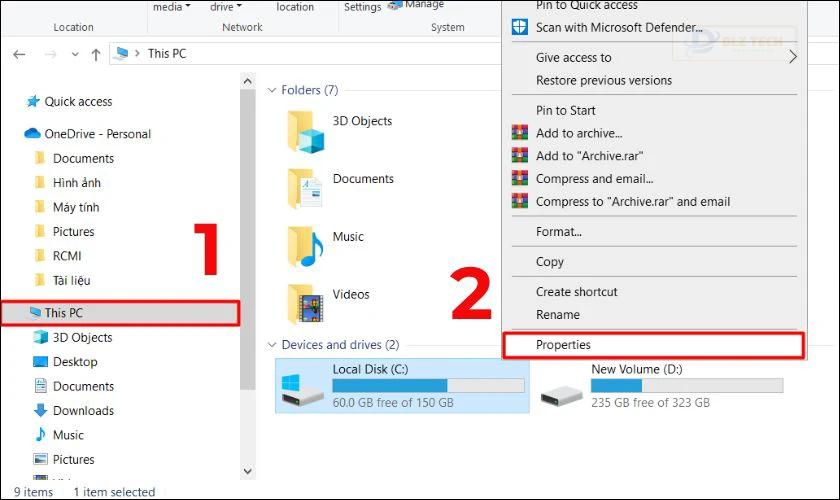This screenshot has width=840, height=500.
Task: Select Pictures under OneDrive in sidebar
Action: [x=73, y=232]
